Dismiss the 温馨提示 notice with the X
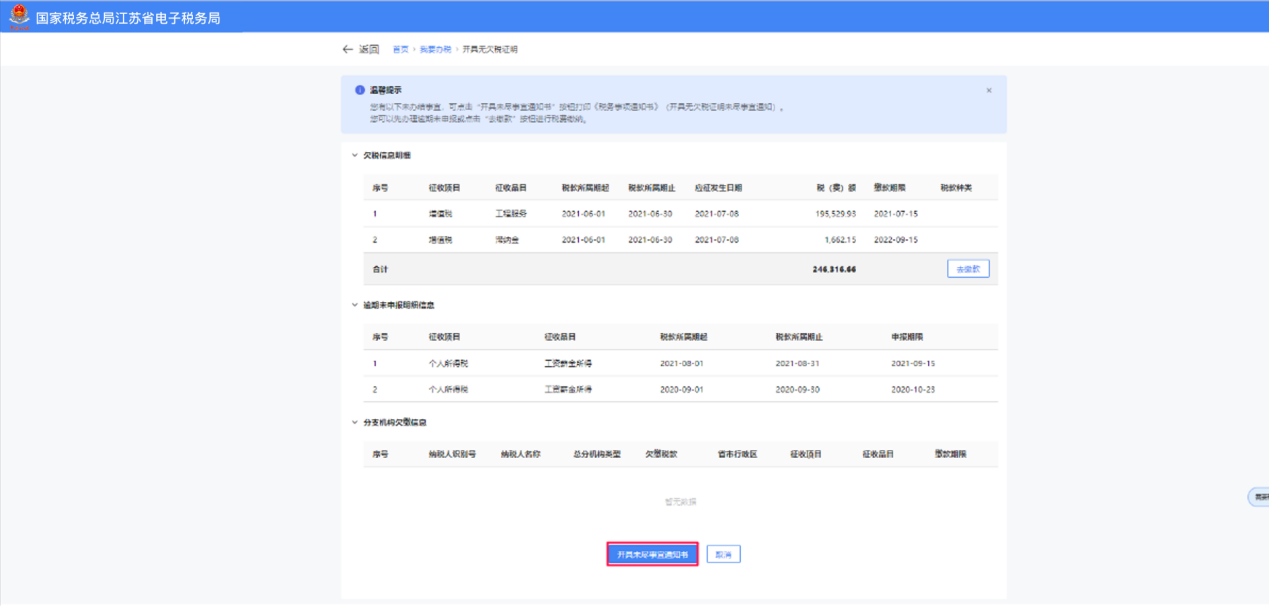This screenshot has height=606, width=1269. pos(989,91)
